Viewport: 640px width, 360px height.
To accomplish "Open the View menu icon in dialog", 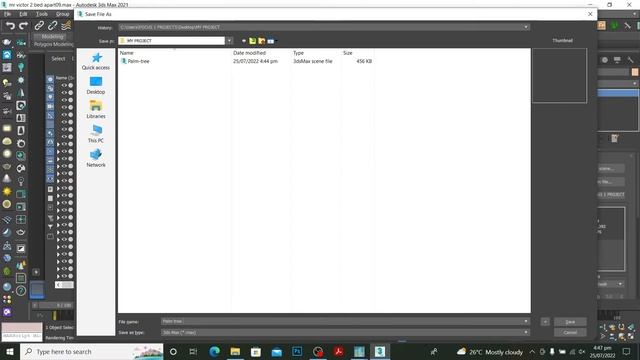I will coord(271,41).
